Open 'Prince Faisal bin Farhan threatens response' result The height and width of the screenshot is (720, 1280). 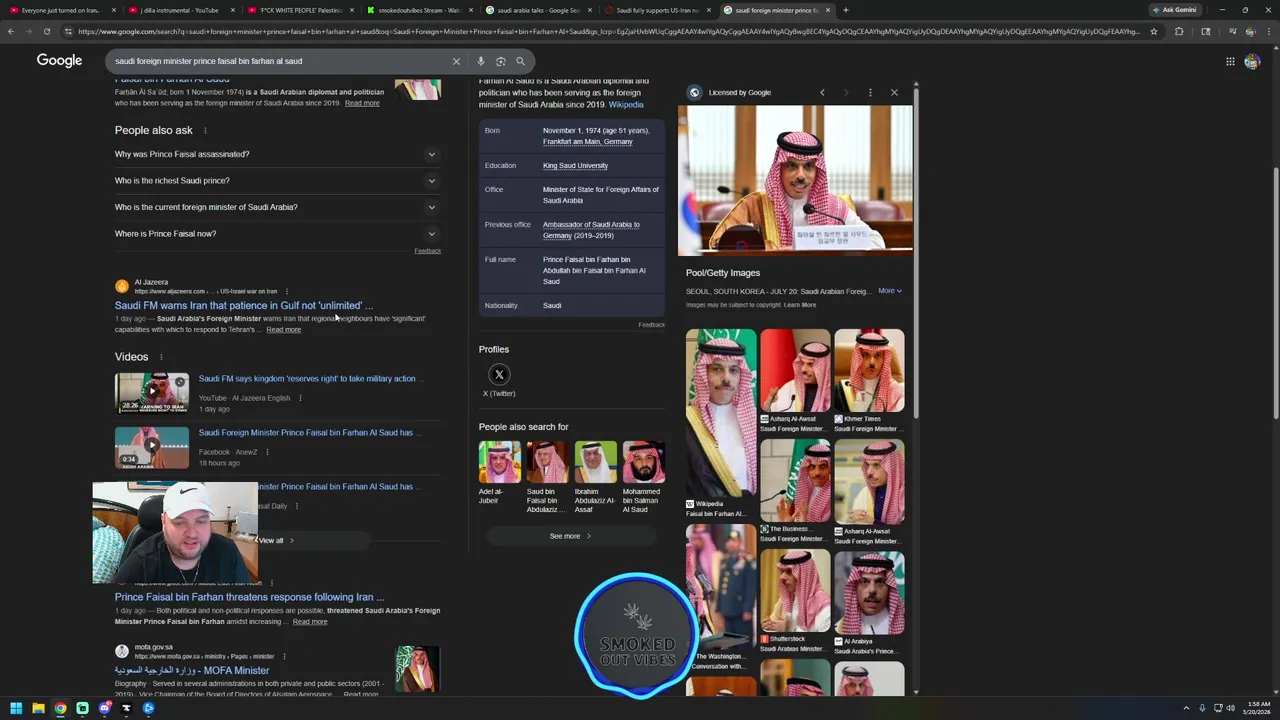[x=249, y=597]
